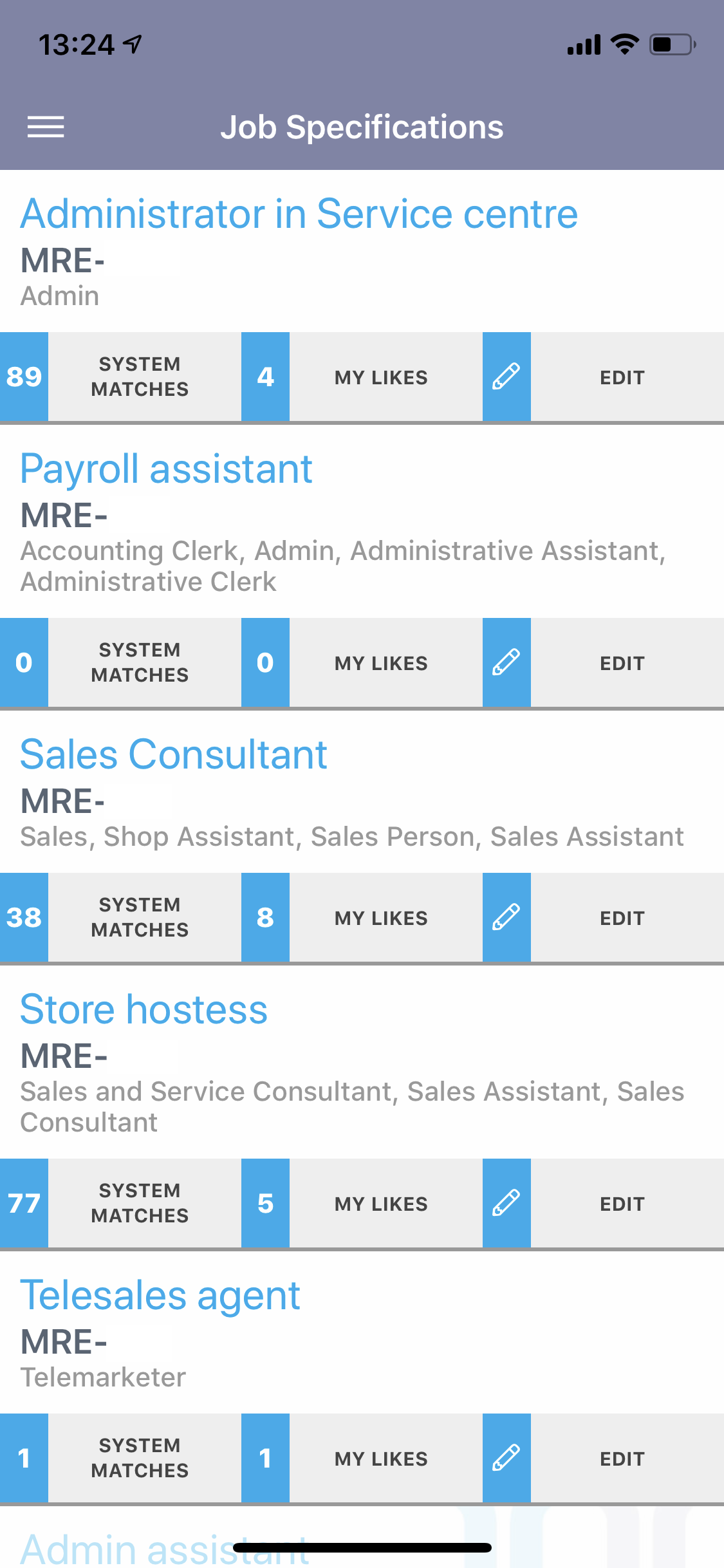Open the Administrator in Service centre job
The image size is (724, 1568).
click(299, 214)
